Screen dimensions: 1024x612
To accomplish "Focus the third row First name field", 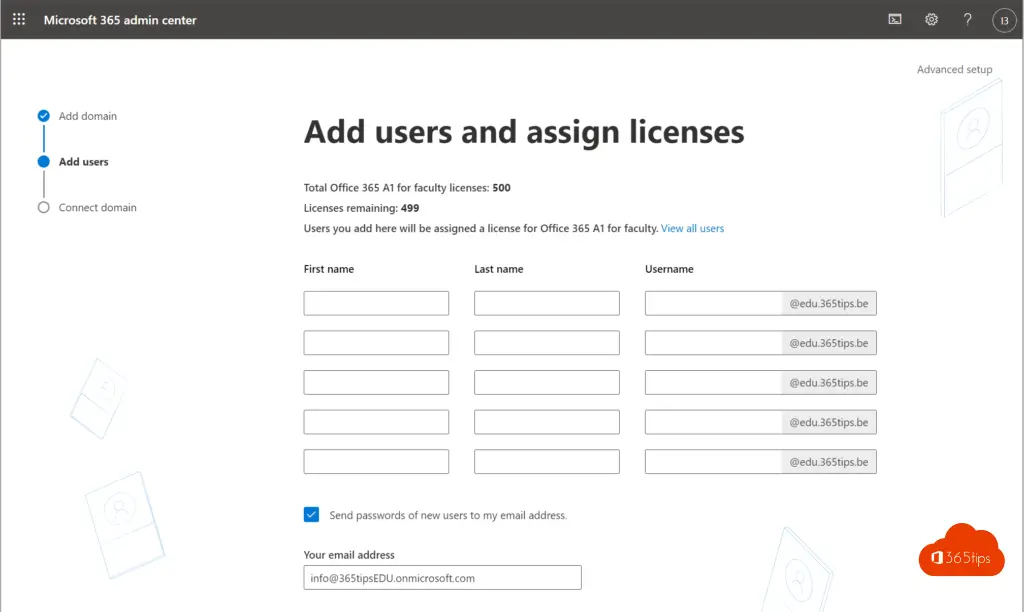I will tap(376, 383).
